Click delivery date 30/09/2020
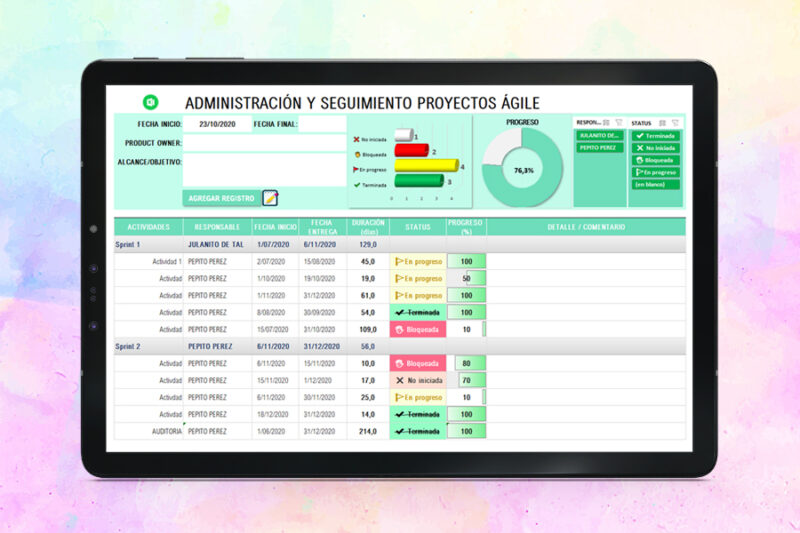The image size is (800, 533). pyautogui.click(x=319, y=313)
